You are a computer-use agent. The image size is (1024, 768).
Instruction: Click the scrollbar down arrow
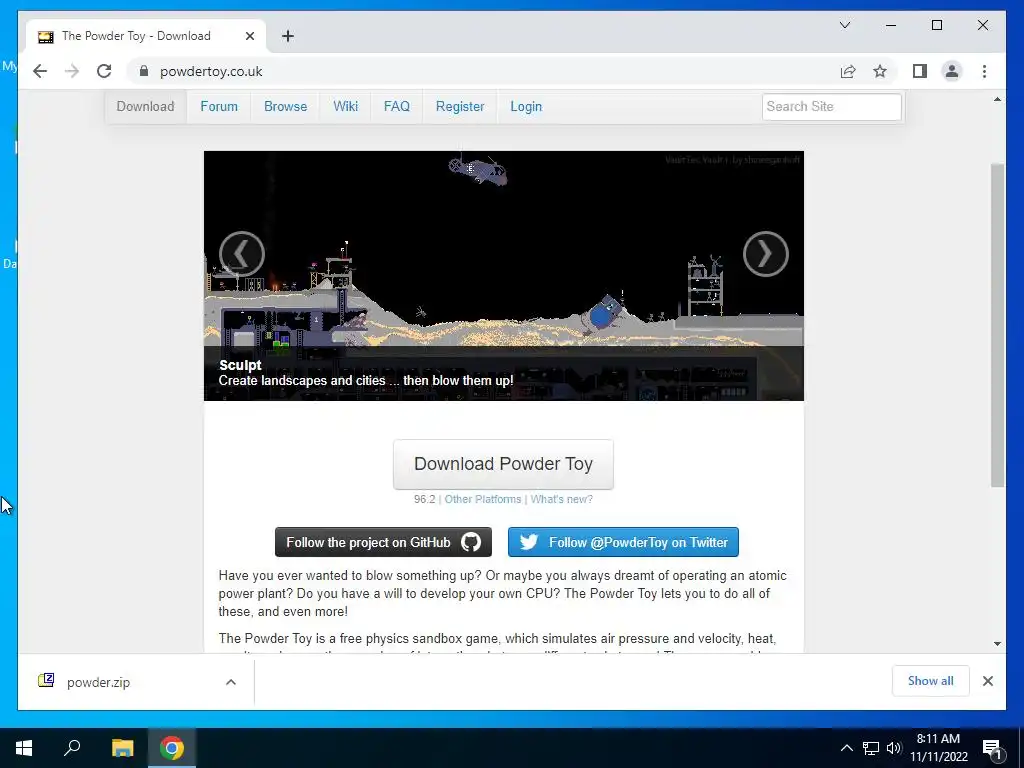pos(997,644)
